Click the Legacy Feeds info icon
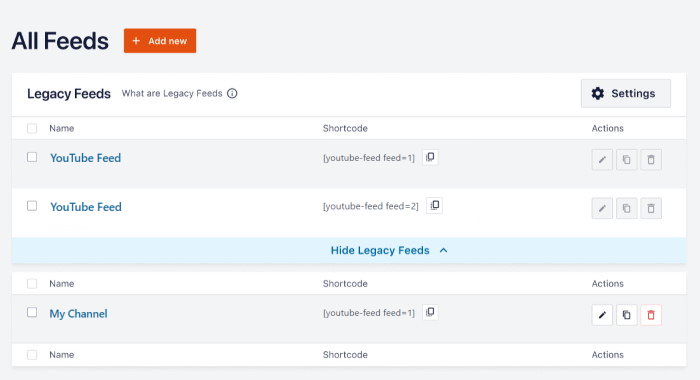Viewport: 700px width, 380px height. [x=232, y=93]
